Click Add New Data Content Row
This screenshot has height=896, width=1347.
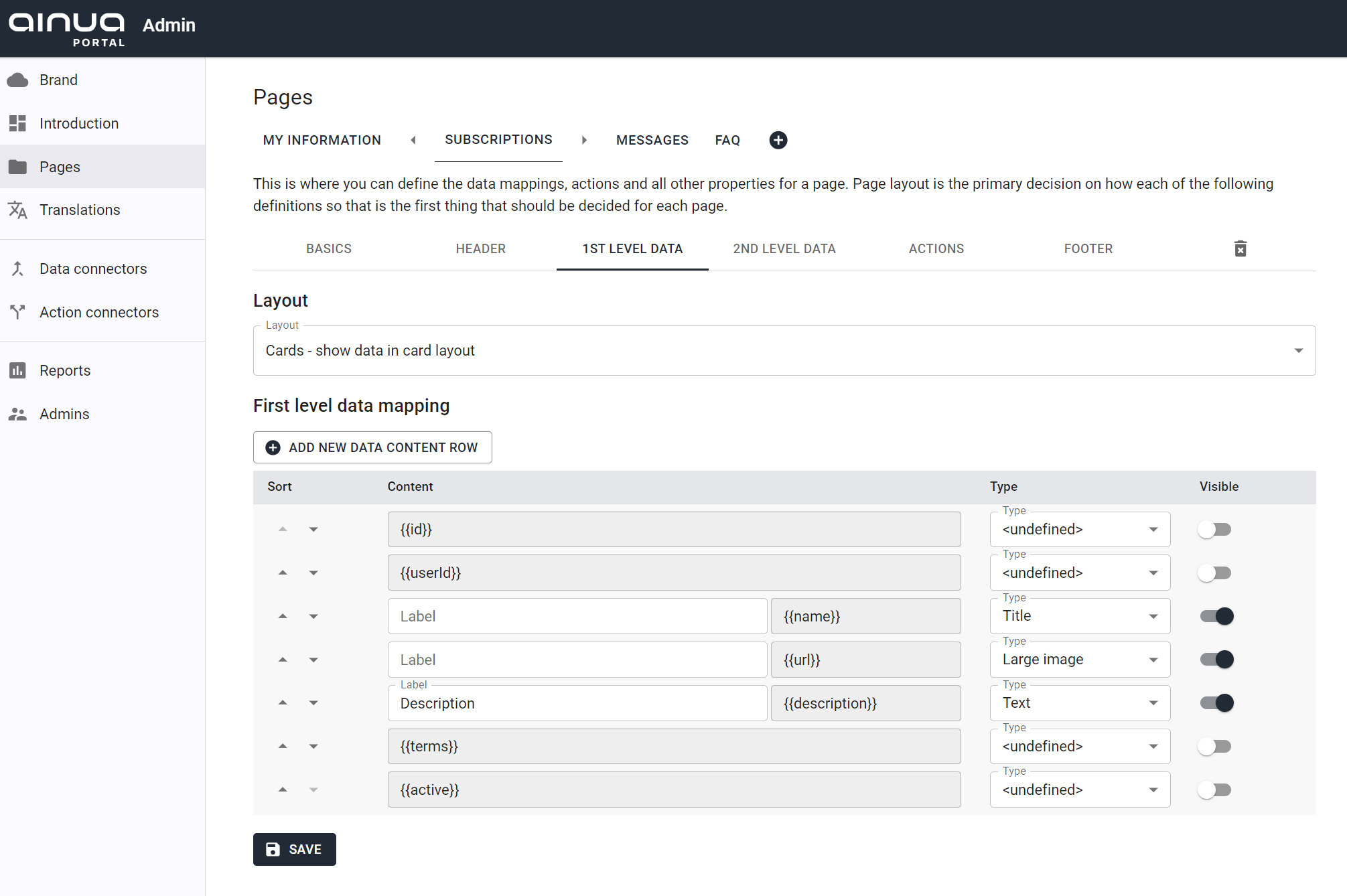click(372, 447)
